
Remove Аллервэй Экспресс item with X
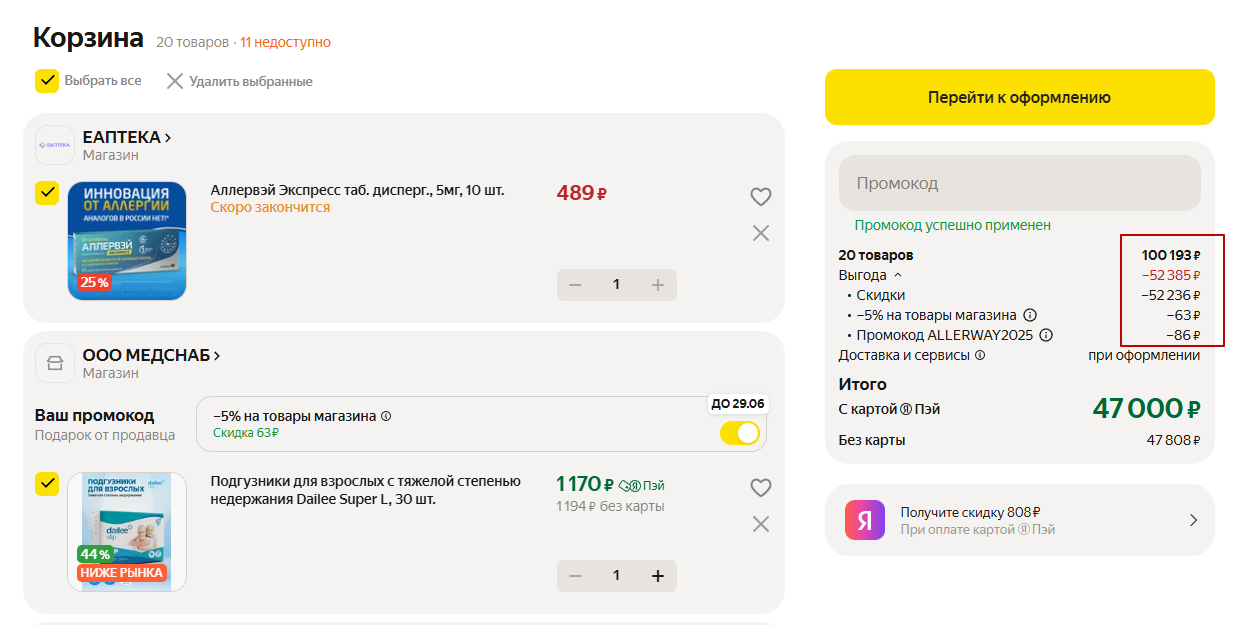pyautogui.click(x=761, y=233)
